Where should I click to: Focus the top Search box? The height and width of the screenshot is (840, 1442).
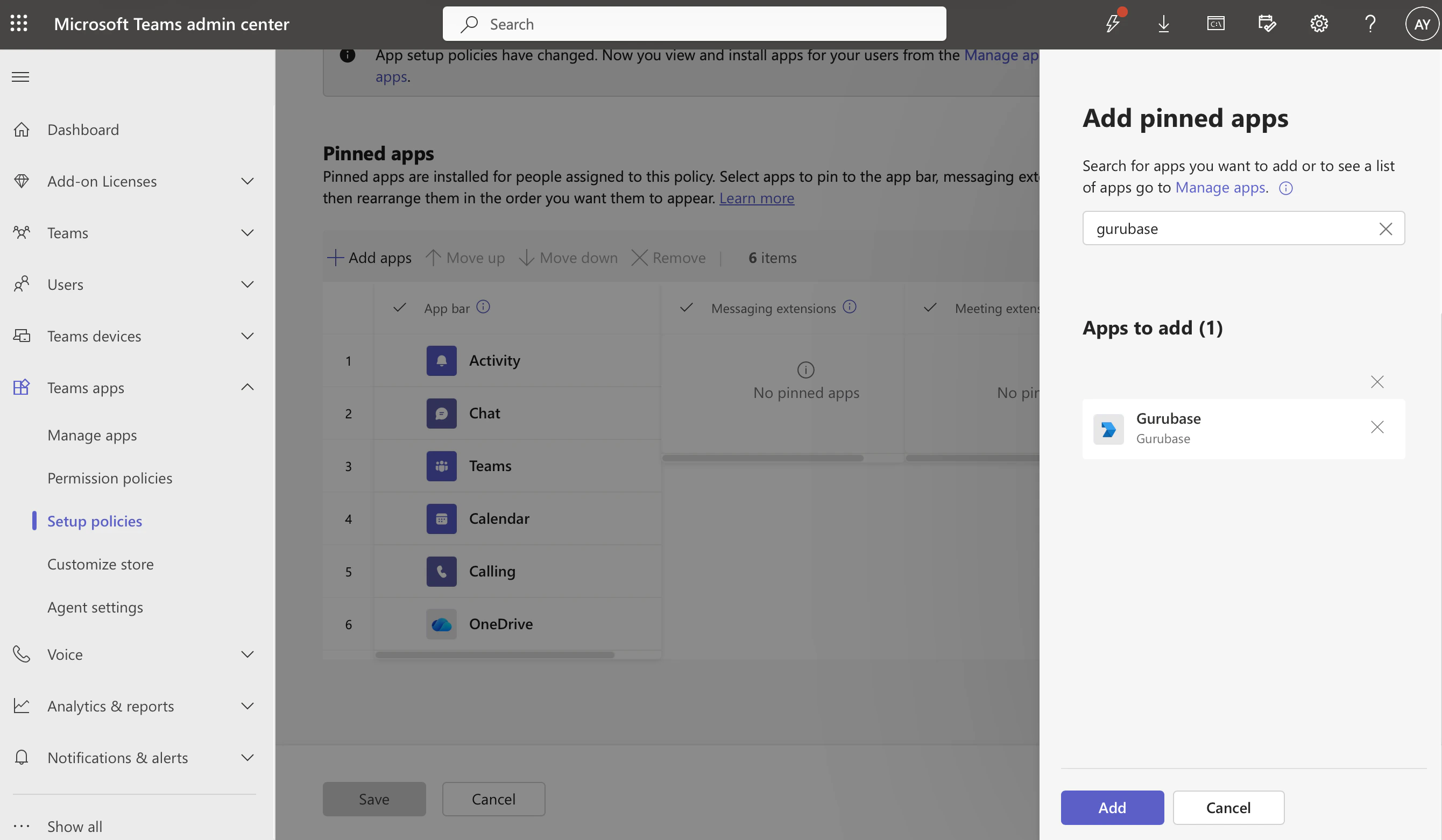(x=694, y=24)
